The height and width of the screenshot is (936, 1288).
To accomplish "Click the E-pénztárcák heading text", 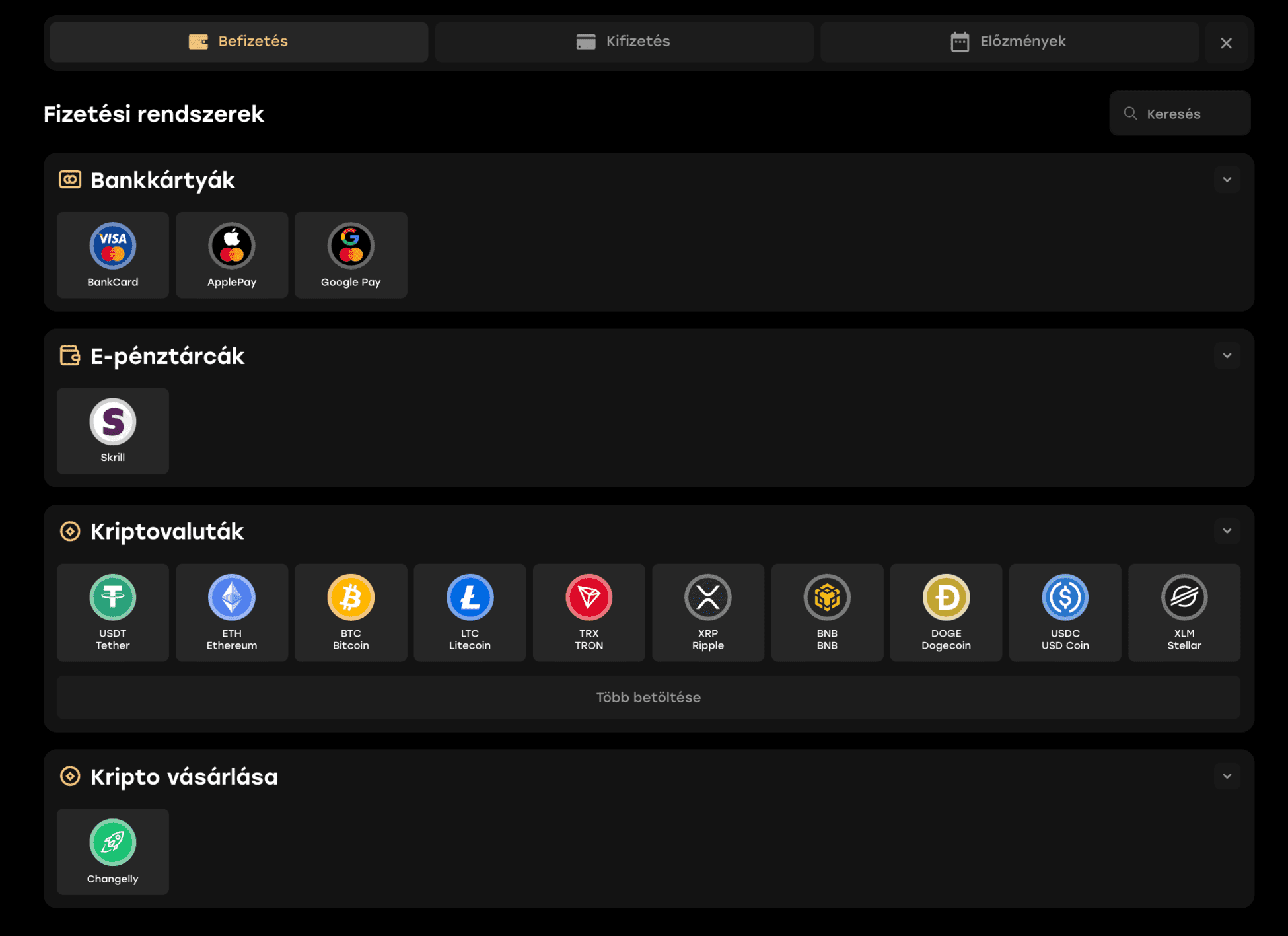I will pos(167,357).
